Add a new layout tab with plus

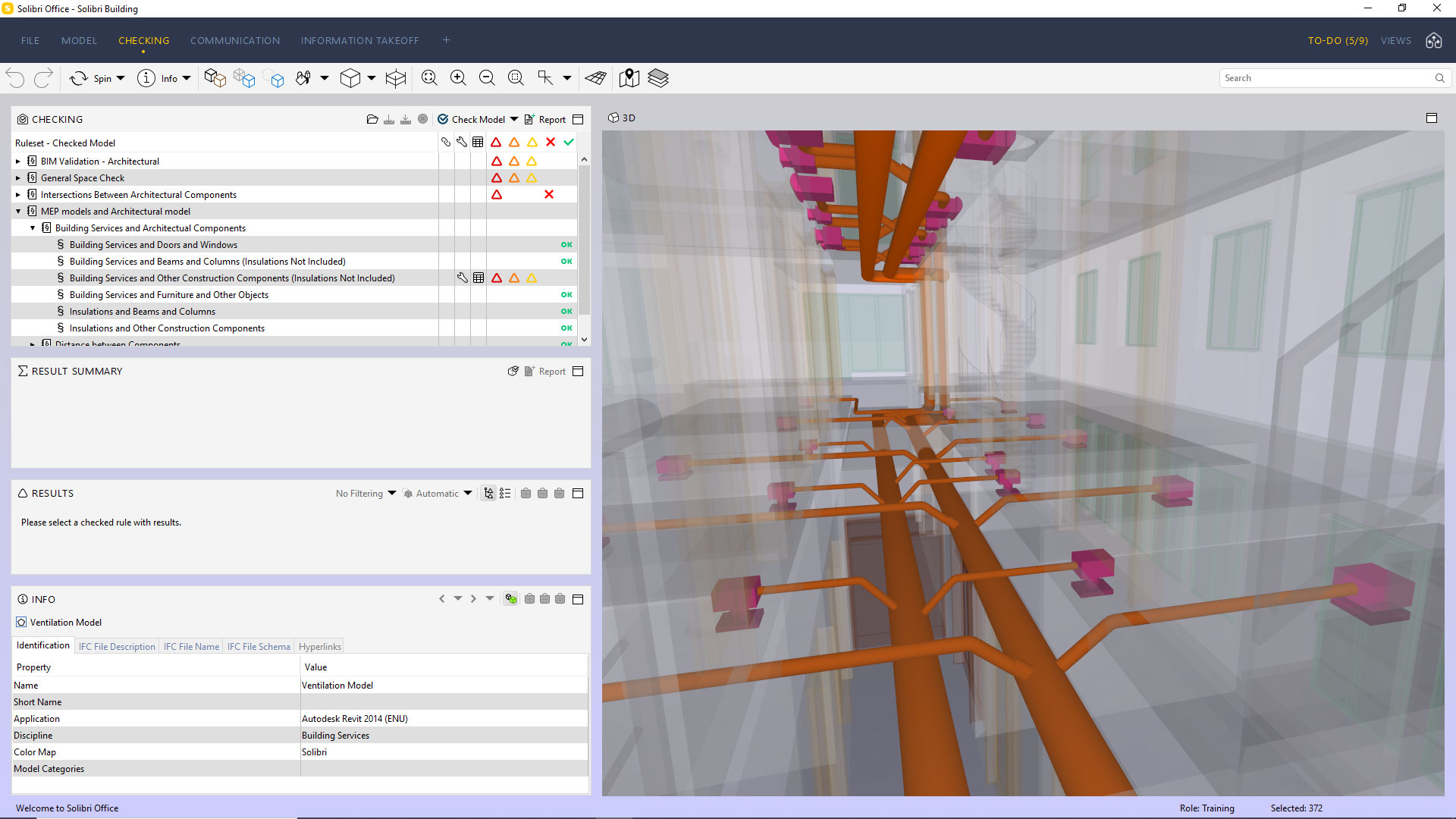(x=447, y=40)
